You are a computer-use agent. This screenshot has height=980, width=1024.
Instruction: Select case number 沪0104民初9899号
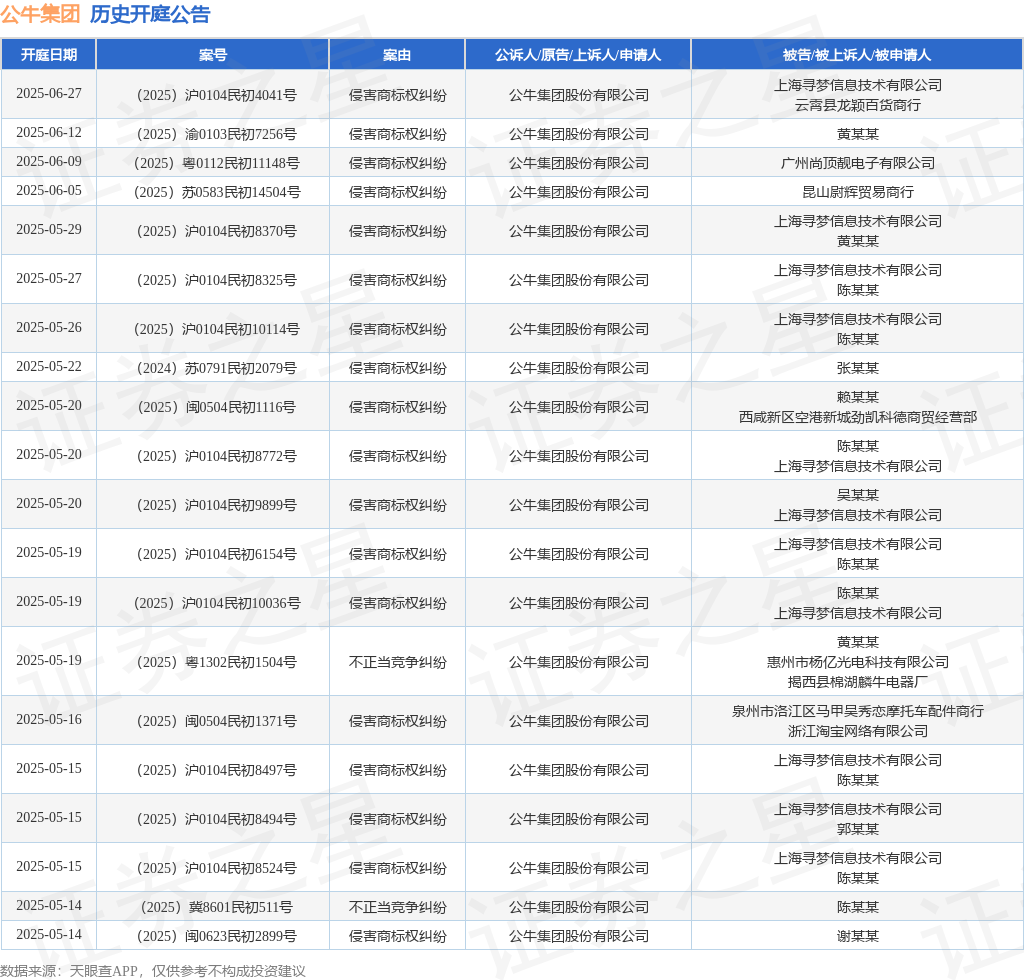[216, 506]
